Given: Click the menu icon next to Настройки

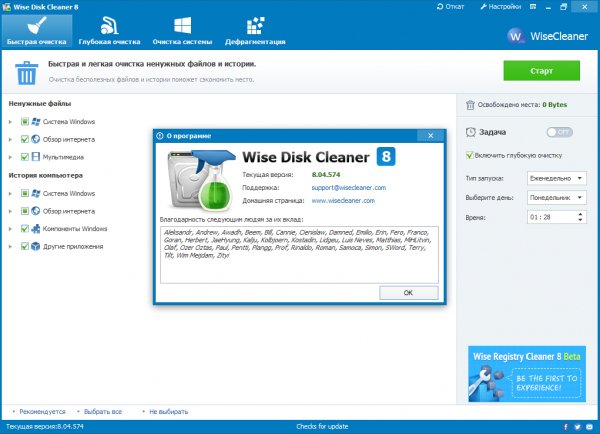Looking at the screenshot, I should [x=533, y=7].
